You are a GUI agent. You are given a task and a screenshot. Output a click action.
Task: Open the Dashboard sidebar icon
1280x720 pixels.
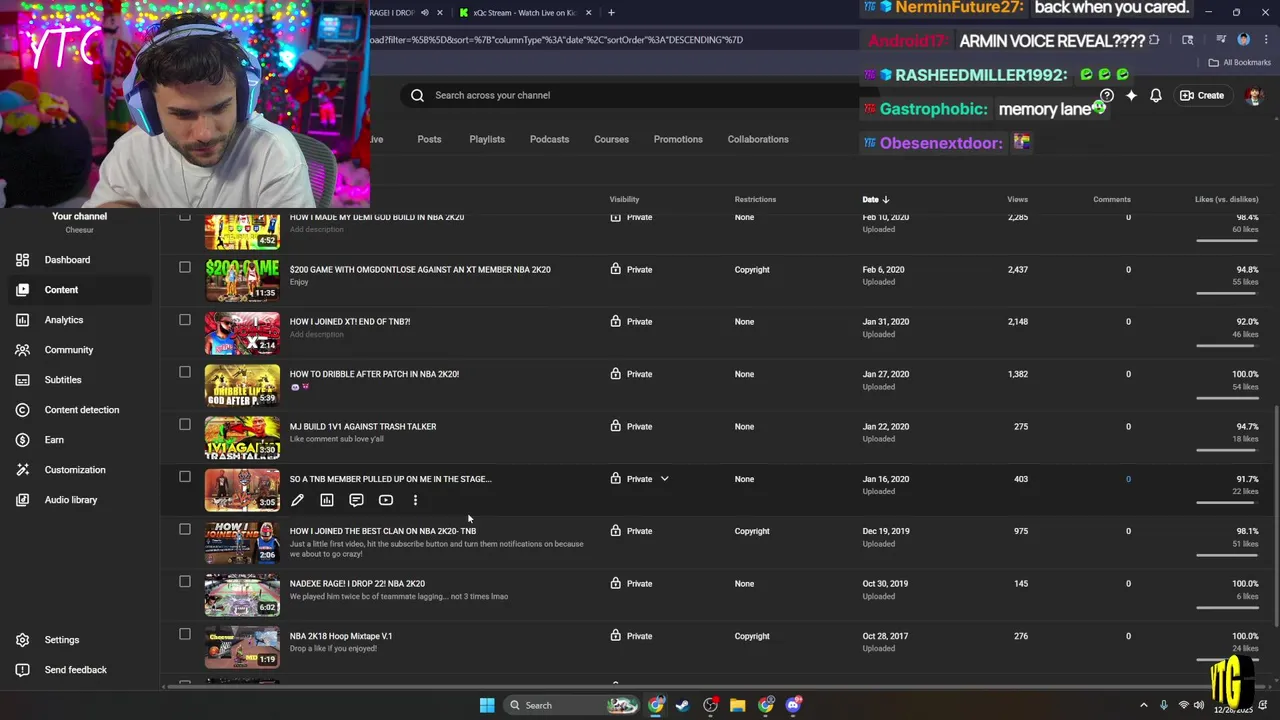(22, 260)
